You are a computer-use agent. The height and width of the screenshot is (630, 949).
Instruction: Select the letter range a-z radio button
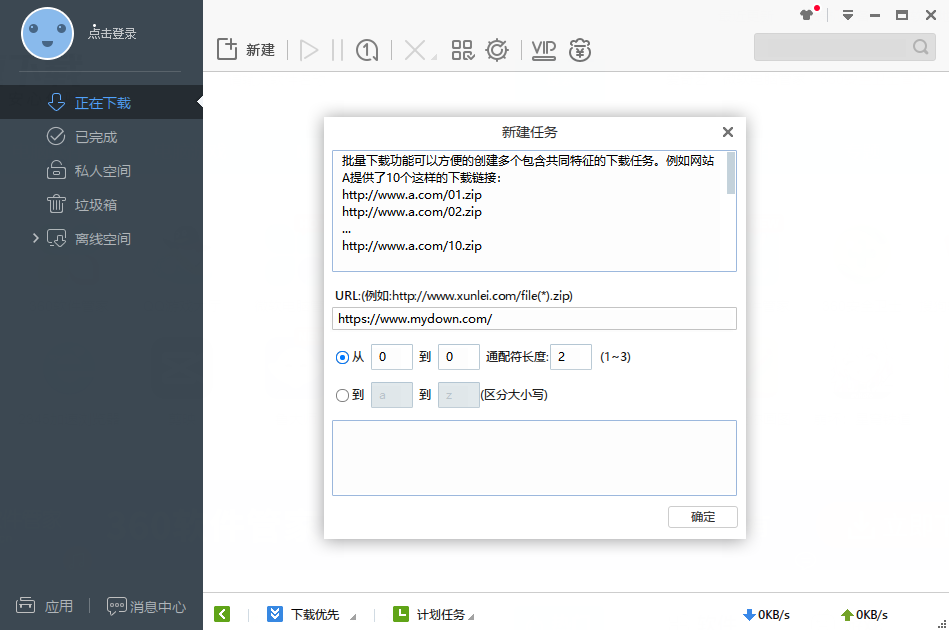pos(342,395)
